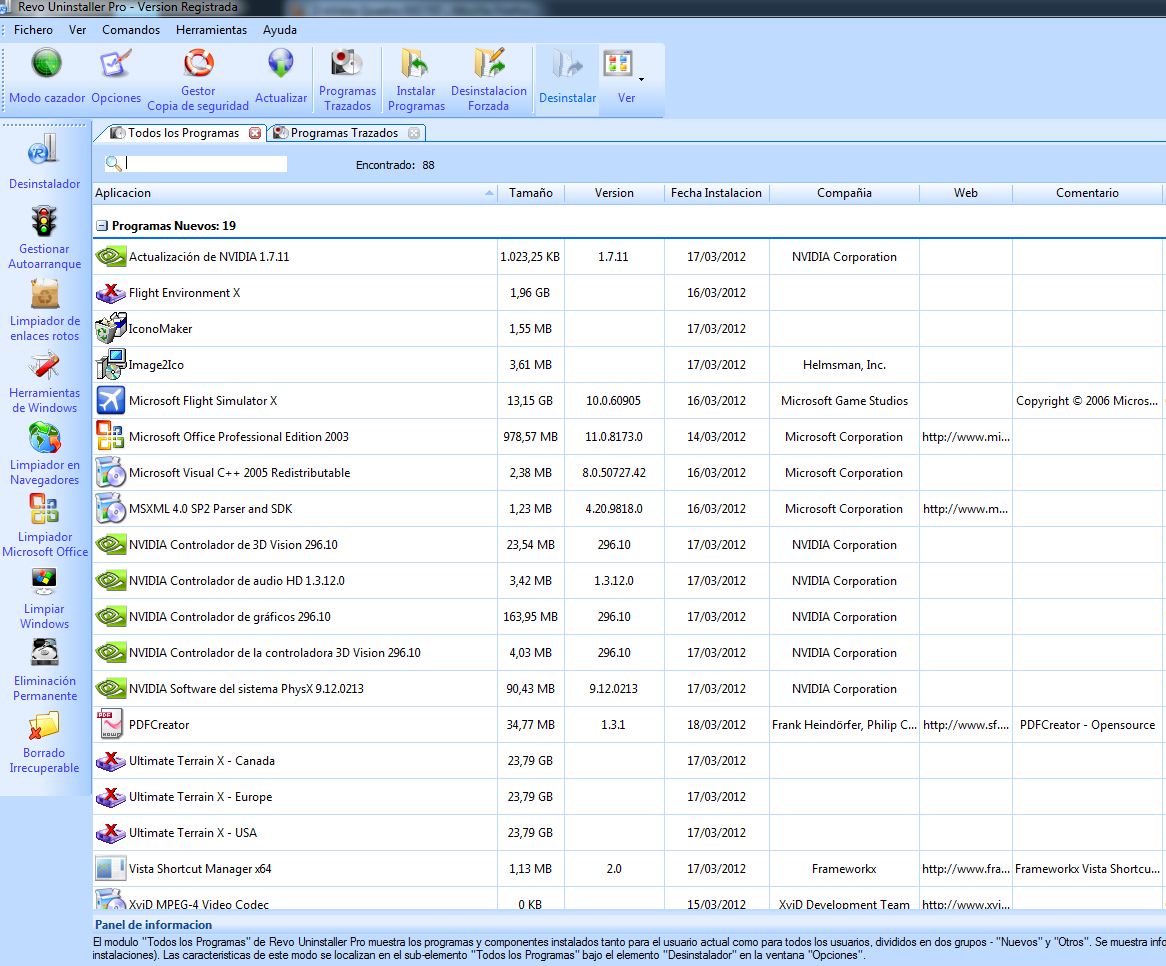The width and height of the screenshot is (1166, 966).
Task: Click the Desinstalar toolbar button
Action: [x=567, y=78]
